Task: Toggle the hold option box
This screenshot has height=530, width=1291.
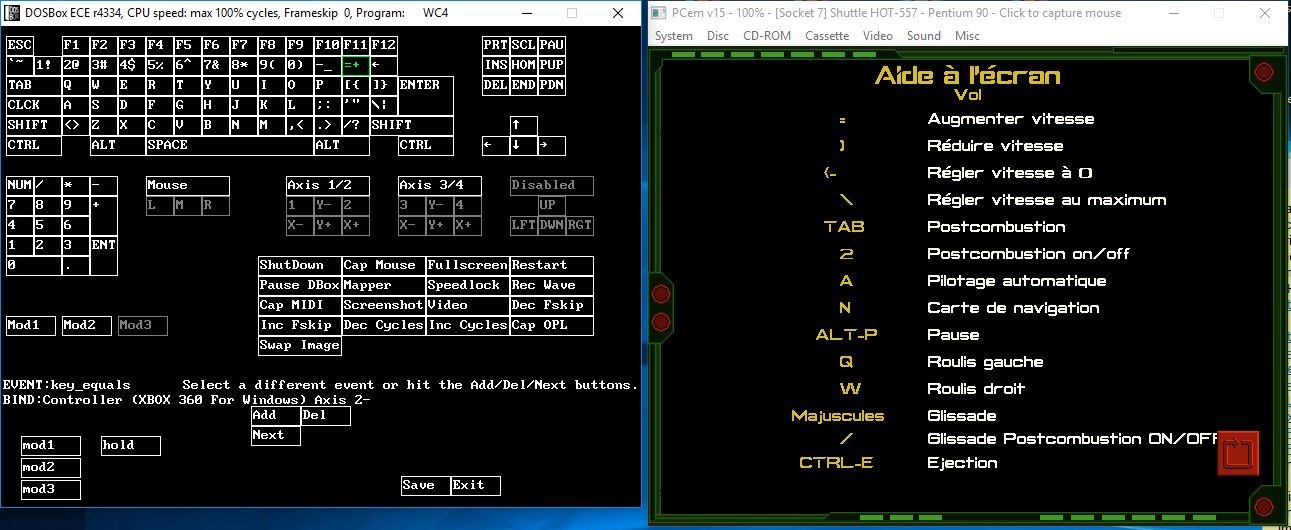Action: coord(131,445)
